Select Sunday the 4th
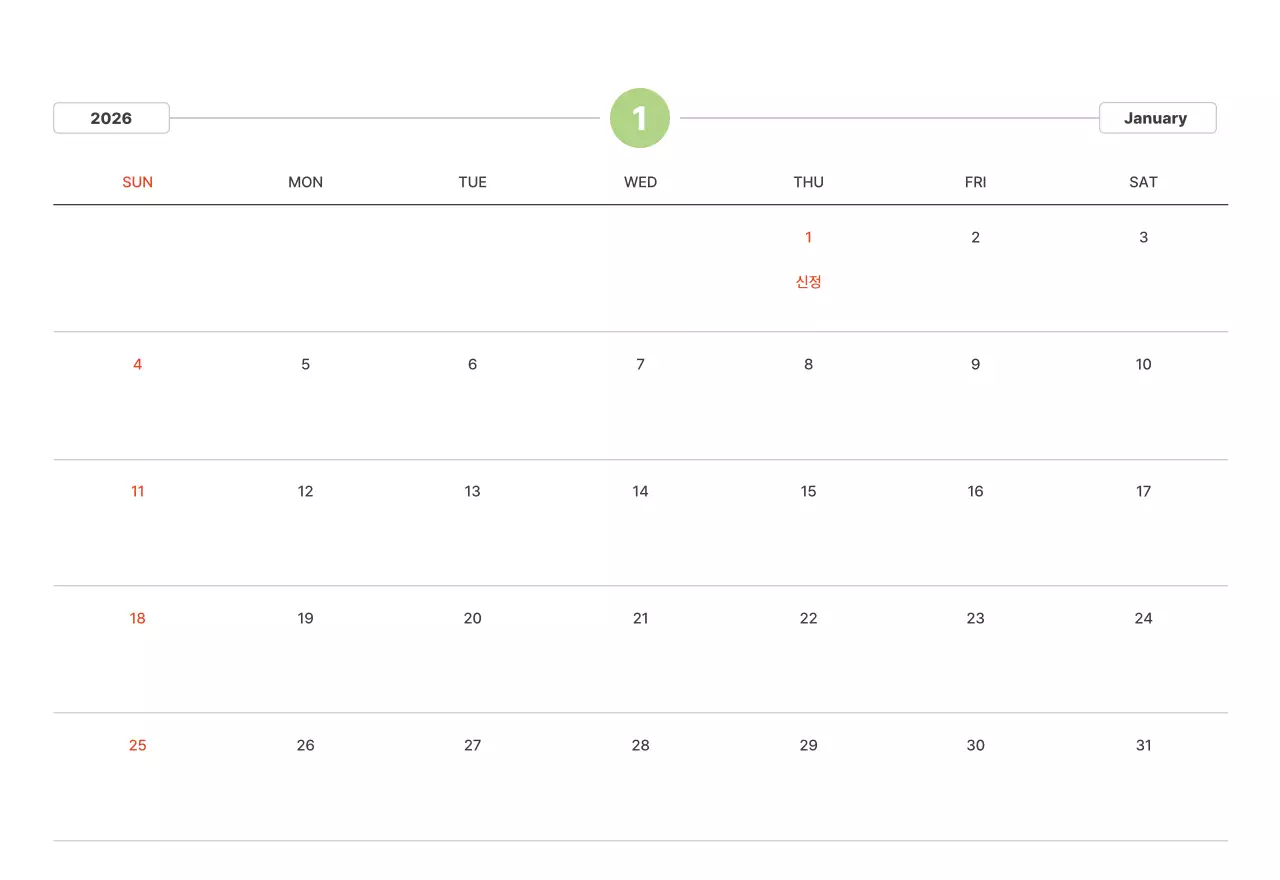Screen dimensions: 1280x880 click(x=138, y=365)
